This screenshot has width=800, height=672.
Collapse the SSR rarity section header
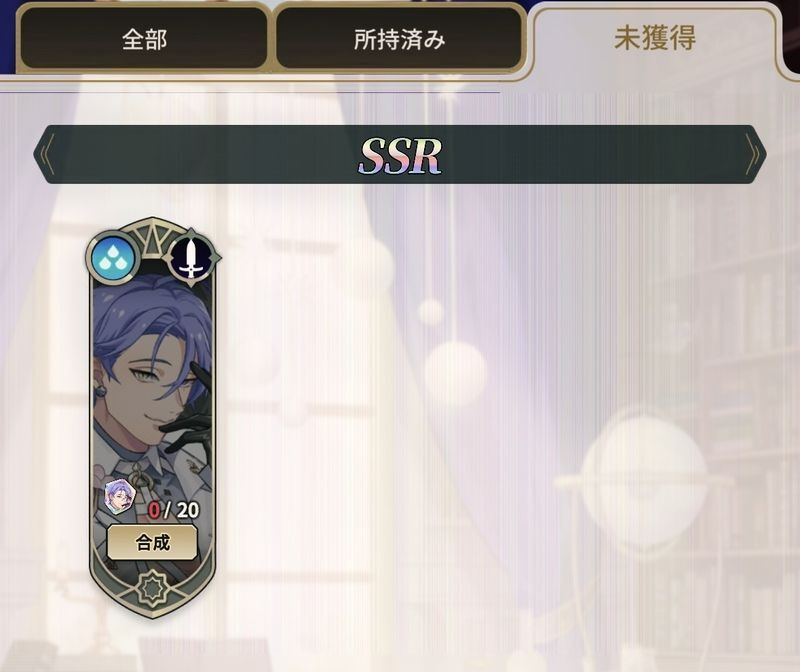400,154
